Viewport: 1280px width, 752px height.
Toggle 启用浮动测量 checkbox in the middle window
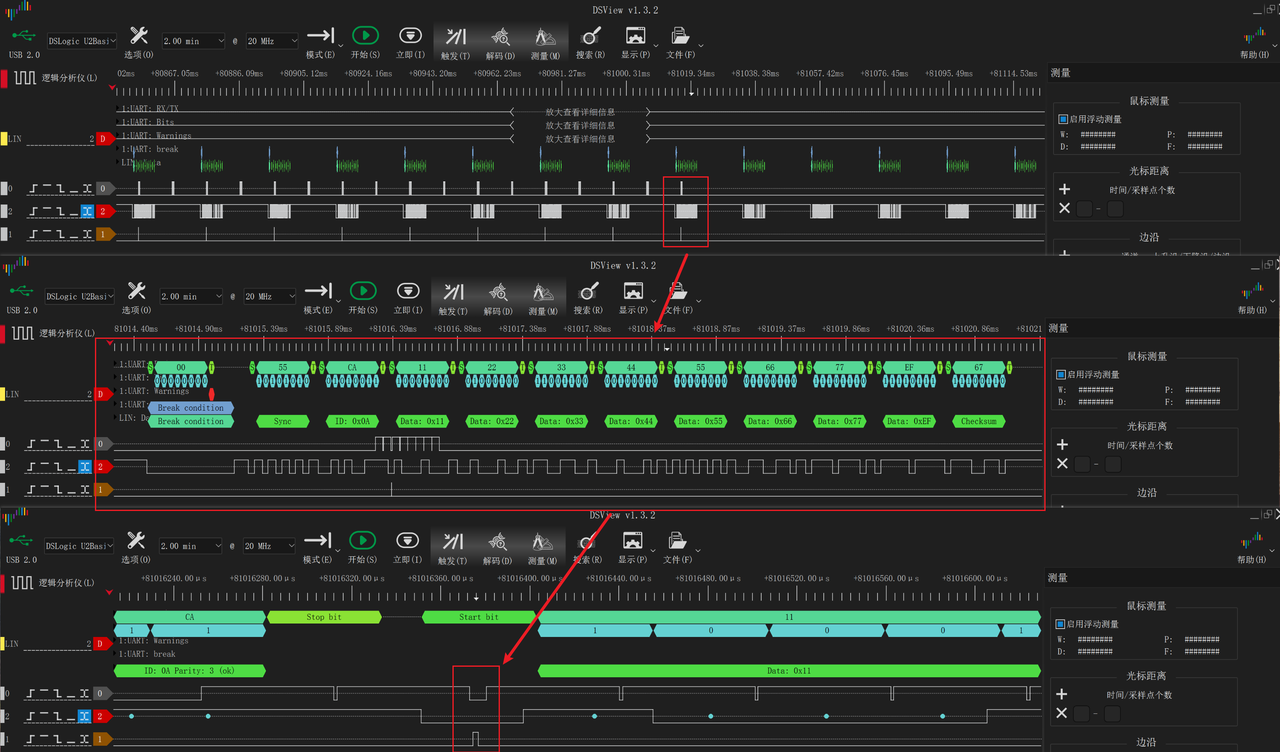point(1063,374)
